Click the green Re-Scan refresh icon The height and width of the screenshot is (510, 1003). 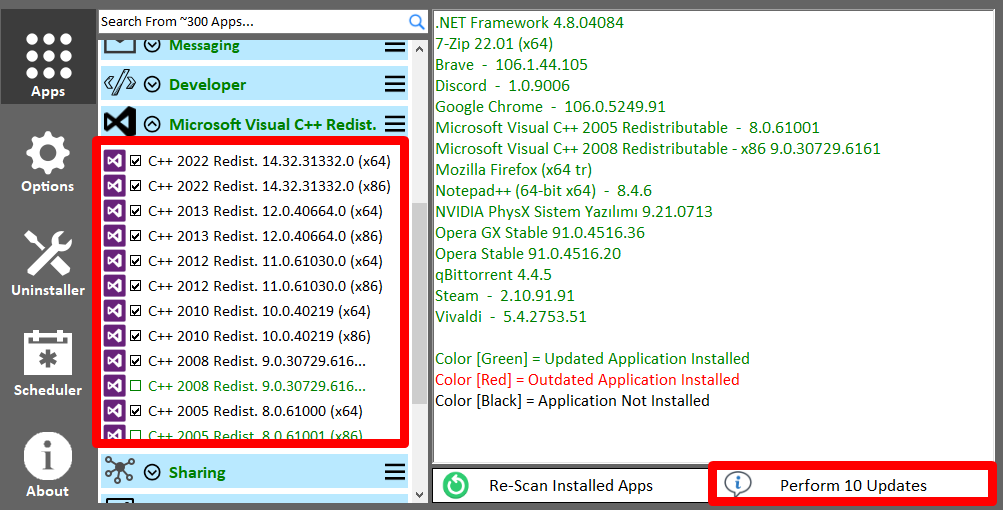pyautogui.click(x=456, y=485)
